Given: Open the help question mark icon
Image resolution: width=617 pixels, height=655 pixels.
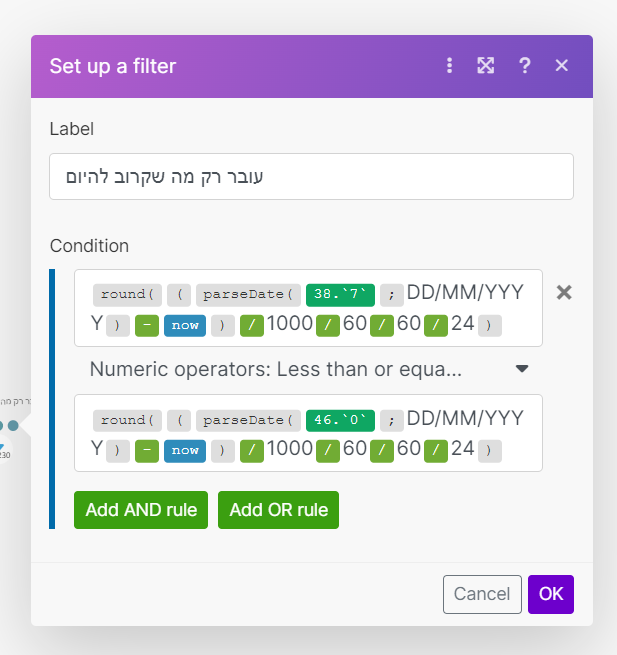Looking at the screenshot, I should click(524, 66).
